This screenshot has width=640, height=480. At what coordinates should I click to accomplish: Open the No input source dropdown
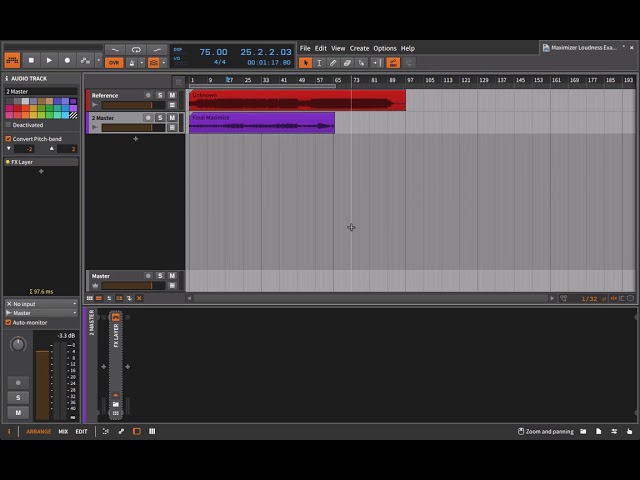(41, 304)
